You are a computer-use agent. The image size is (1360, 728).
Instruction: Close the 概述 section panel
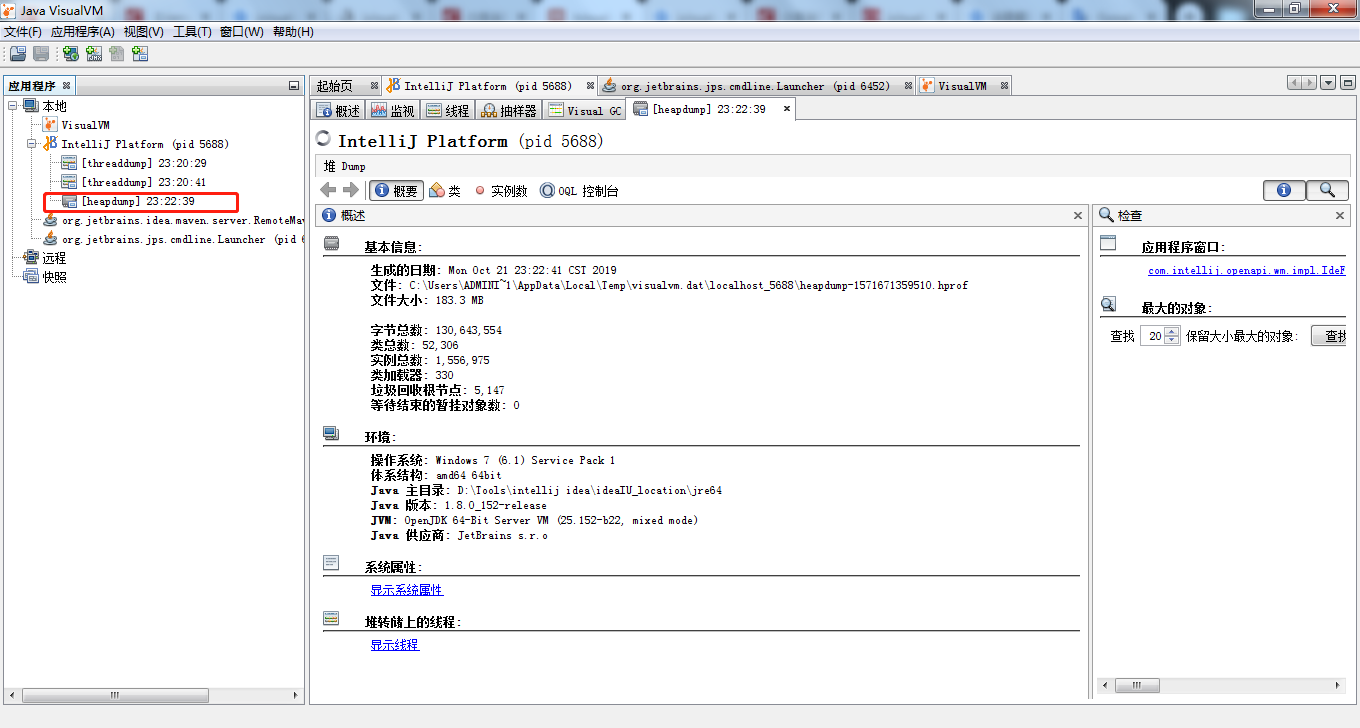tap(1078, 215)
